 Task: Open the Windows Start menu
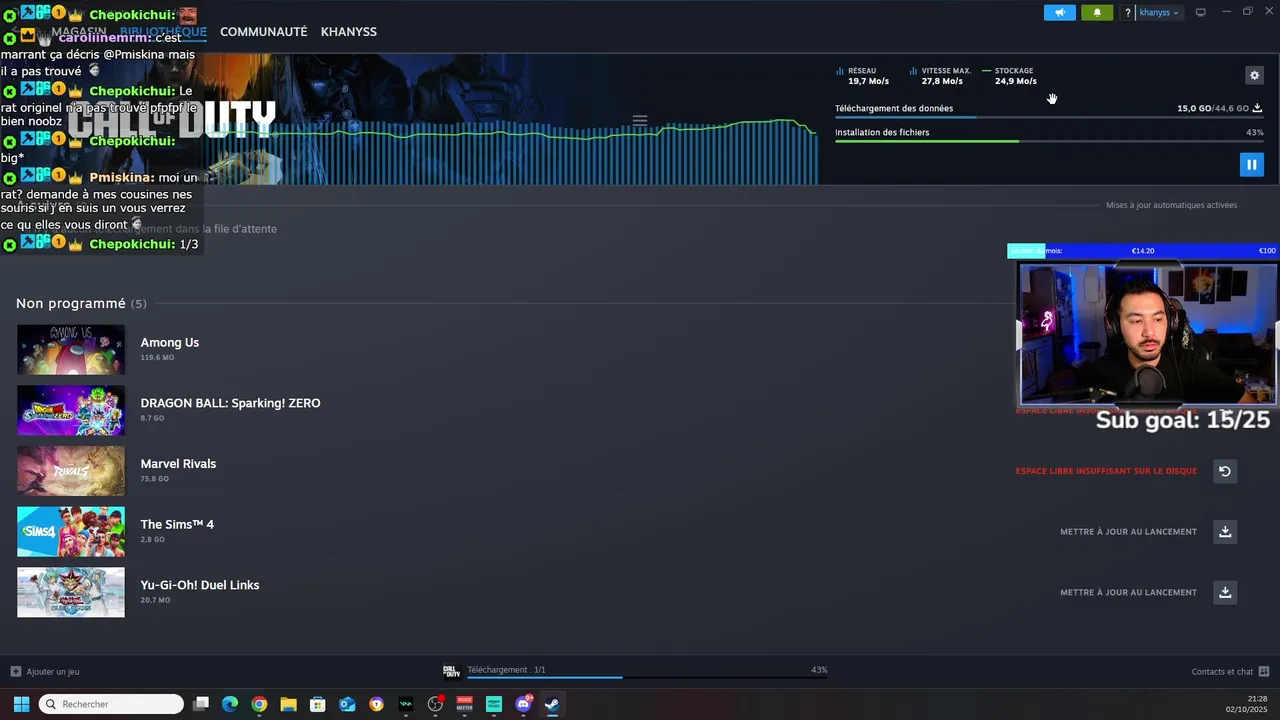tap(21, 704)
